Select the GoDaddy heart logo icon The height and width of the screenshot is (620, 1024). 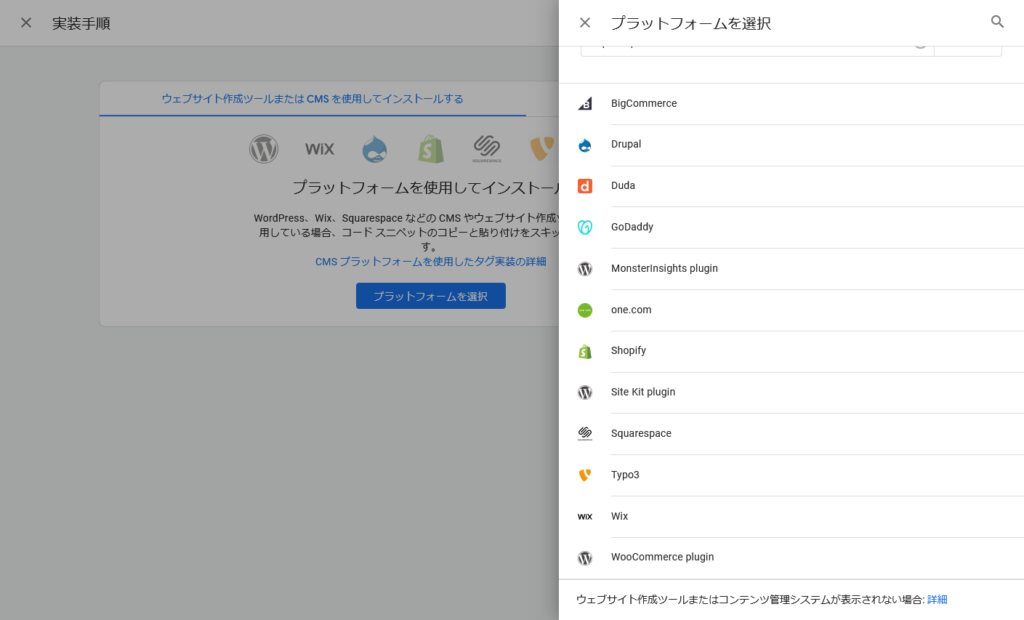[585, 227]
